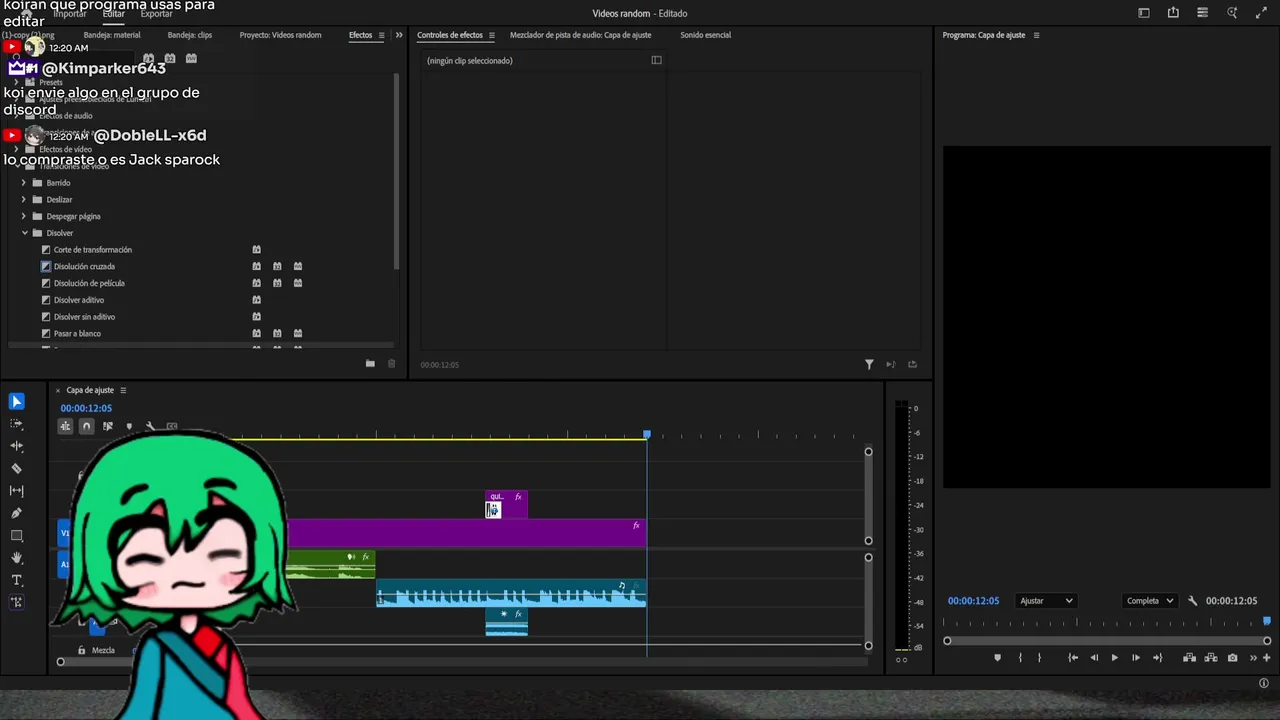Select the Selection arrow tool
The image size is (1280, 720).
(17, 402)
